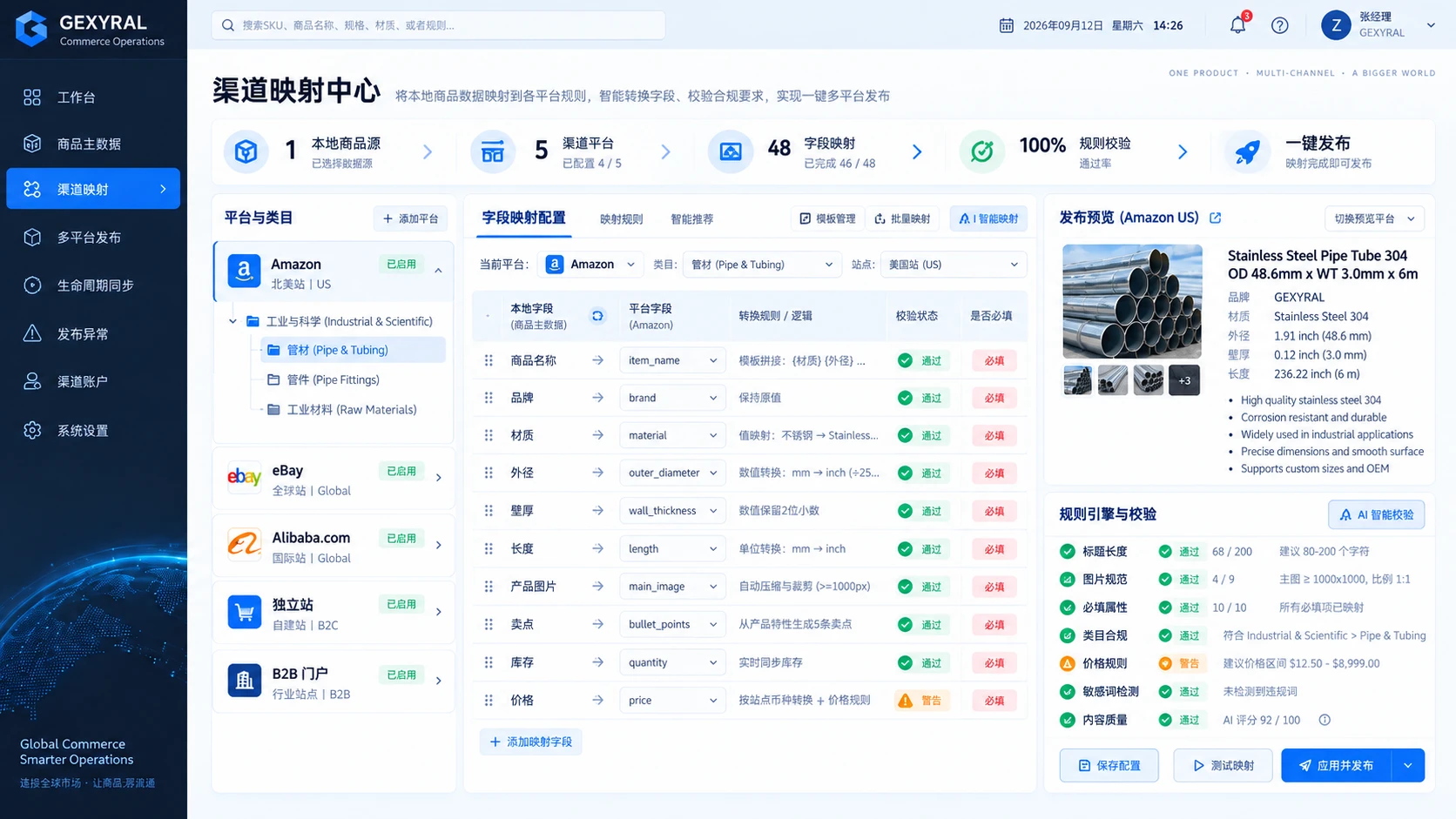Open the calendar icon beside the date

point(1006,25)
